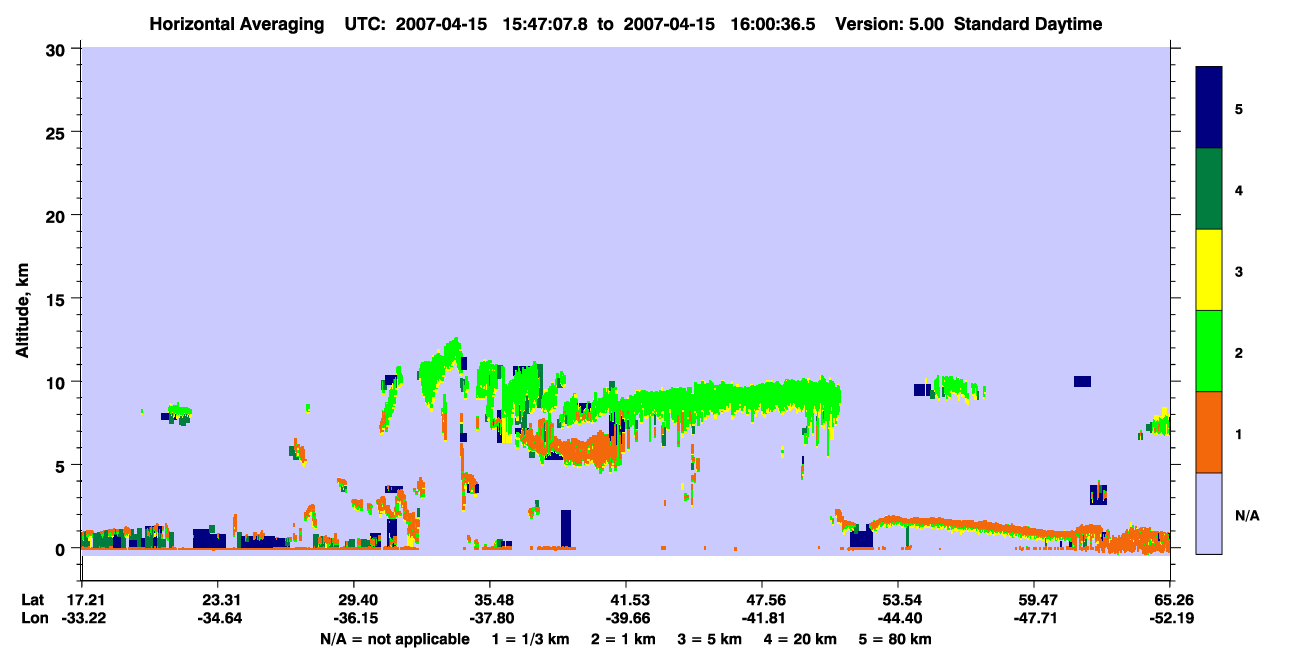The width and height of the screenshot is (1300, 667).
Task: Click the y-axis tick label 25
Action: (58, 132)
